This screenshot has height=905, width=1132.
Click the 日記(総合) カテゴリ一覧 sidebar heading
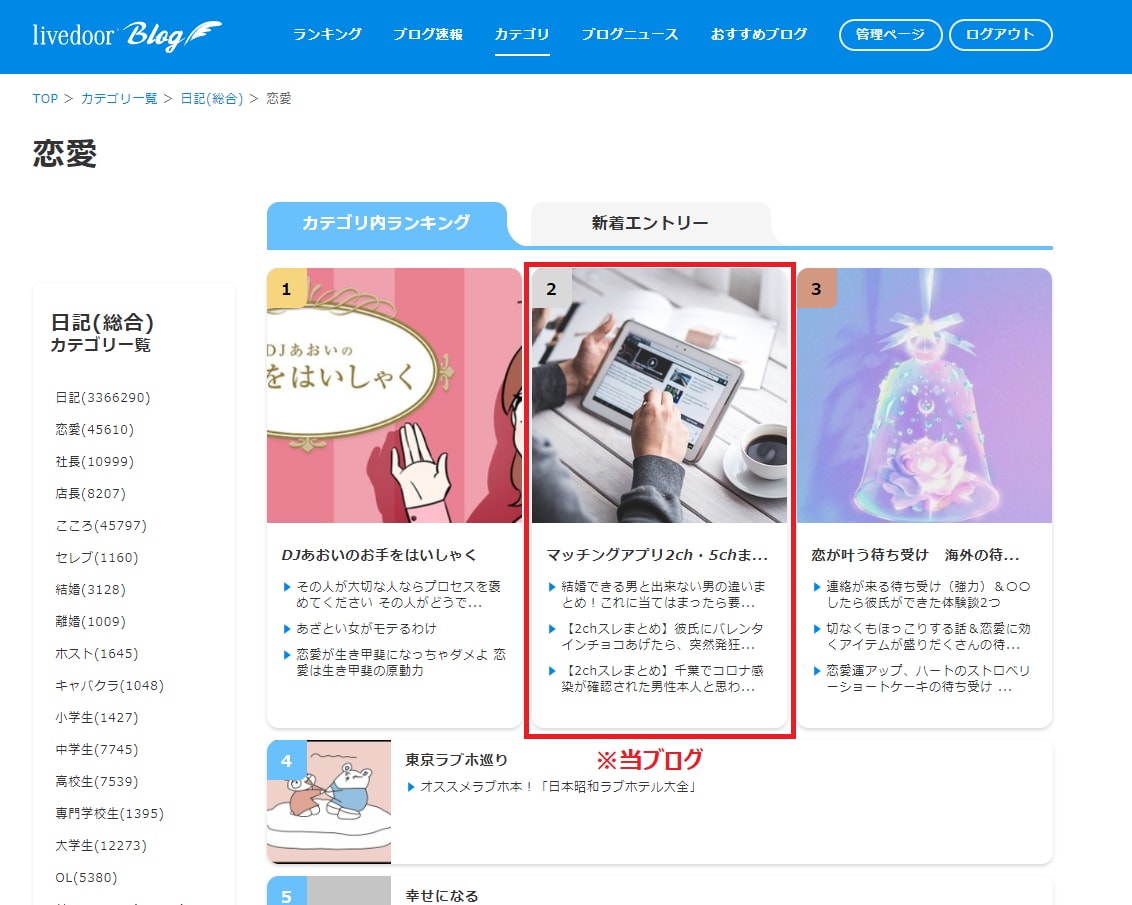click(102, 333)
